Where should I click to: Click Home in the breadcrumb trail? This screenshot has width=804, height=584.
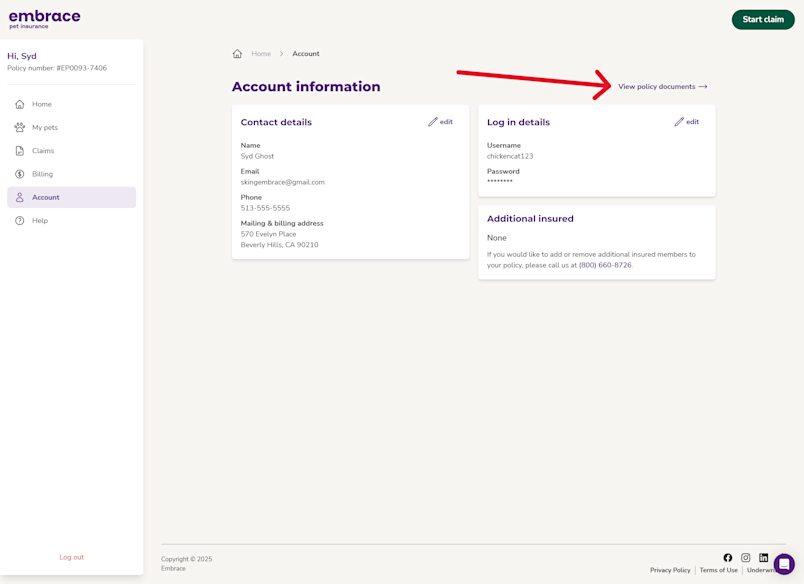coord(260,54)
